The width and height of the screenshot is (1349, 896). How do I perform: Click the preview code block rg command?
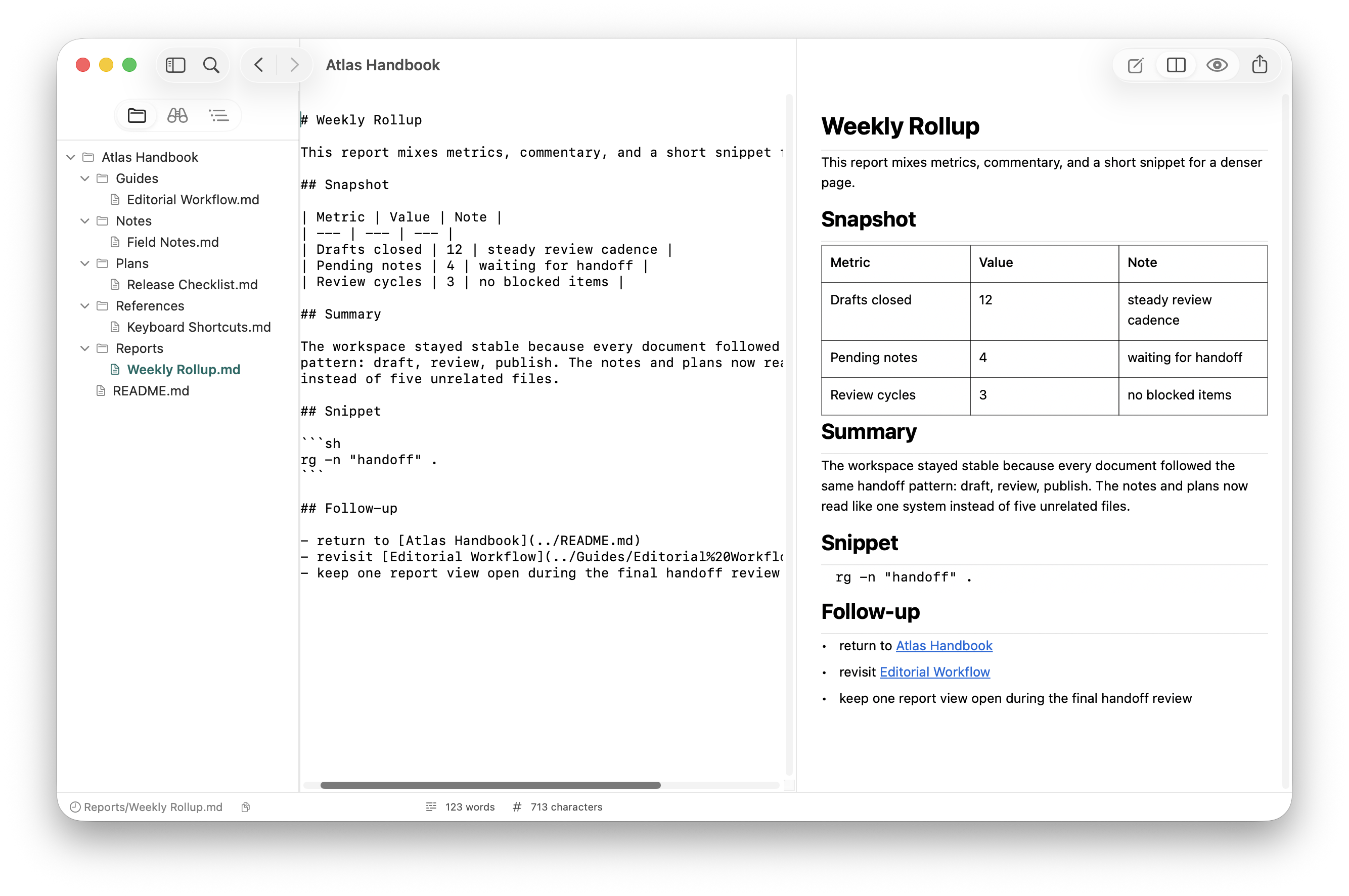pyautogui.click(x=904, y=577)
